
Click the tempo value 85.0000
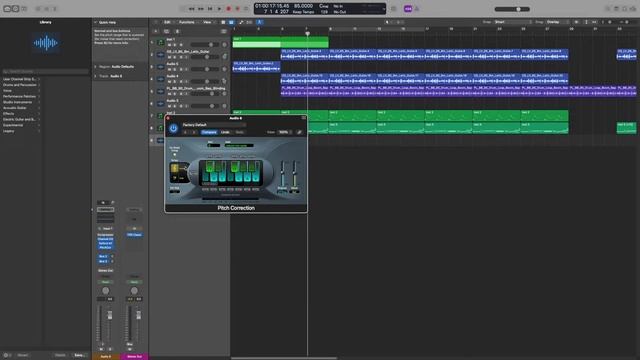(303, 6)
